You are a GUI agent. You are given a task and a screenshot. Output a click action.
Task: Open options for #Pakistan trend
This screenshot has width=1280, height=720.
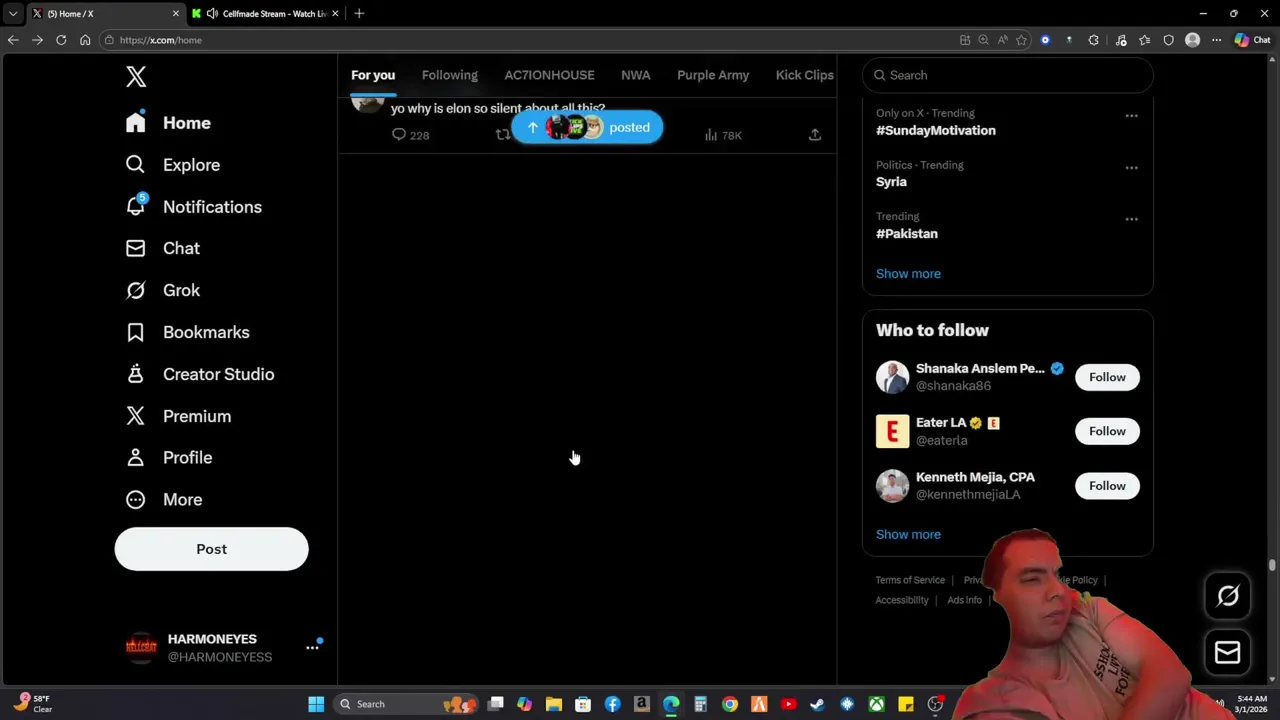coord(1131,219)
